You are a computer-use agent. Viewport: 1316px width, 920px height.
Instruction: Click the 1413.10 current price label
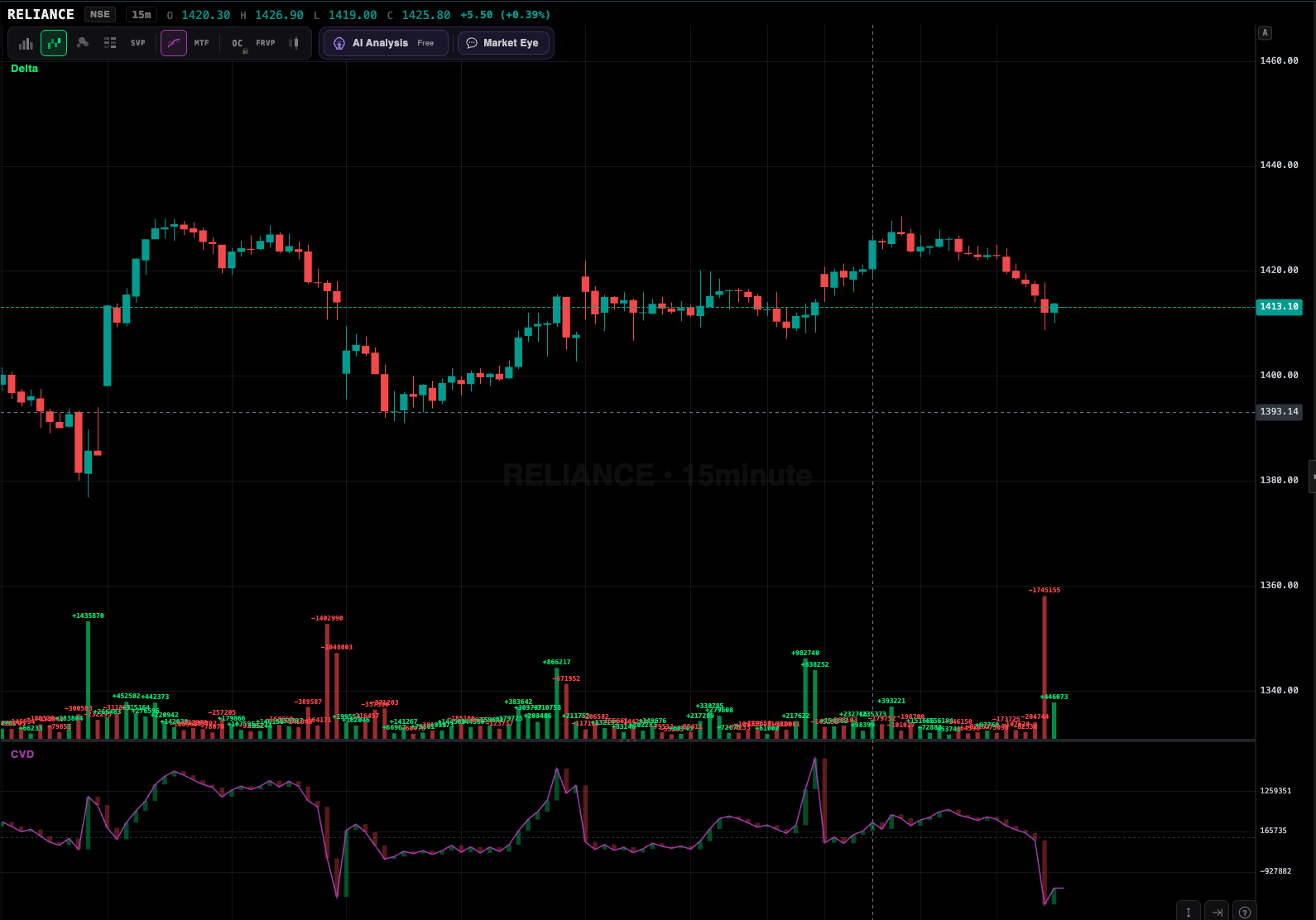click(1279, 307)
